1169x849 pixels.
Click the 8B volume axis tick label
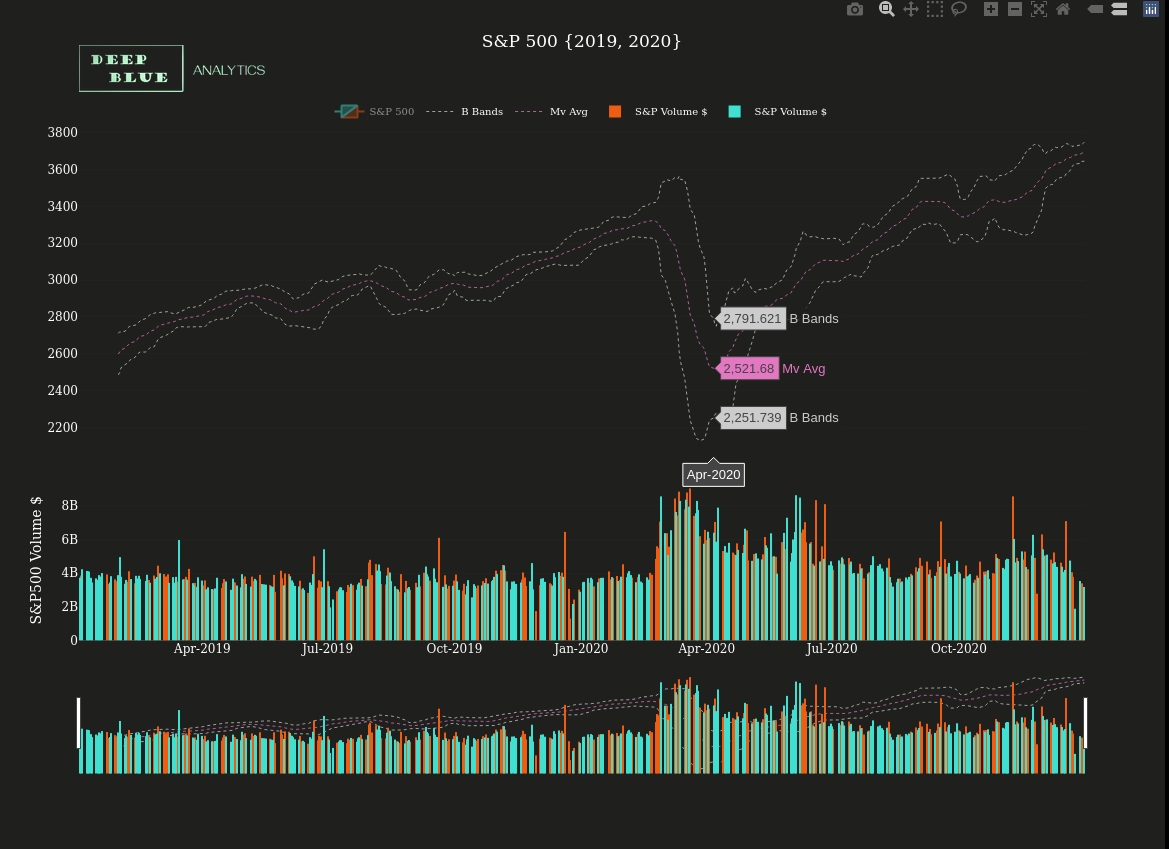coord(69,505)
